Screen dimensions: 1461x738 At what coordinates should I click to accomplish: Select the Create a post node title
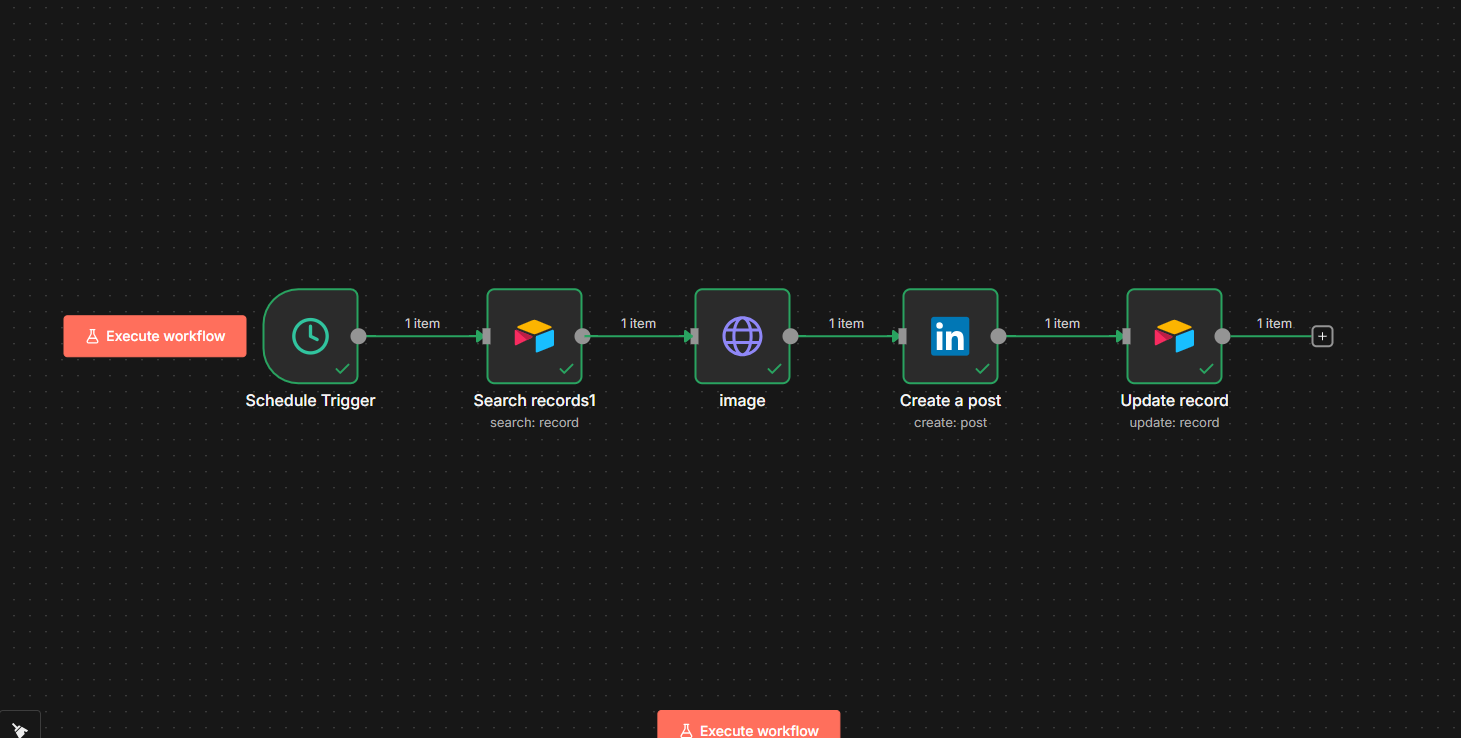(x=950, y=400)
